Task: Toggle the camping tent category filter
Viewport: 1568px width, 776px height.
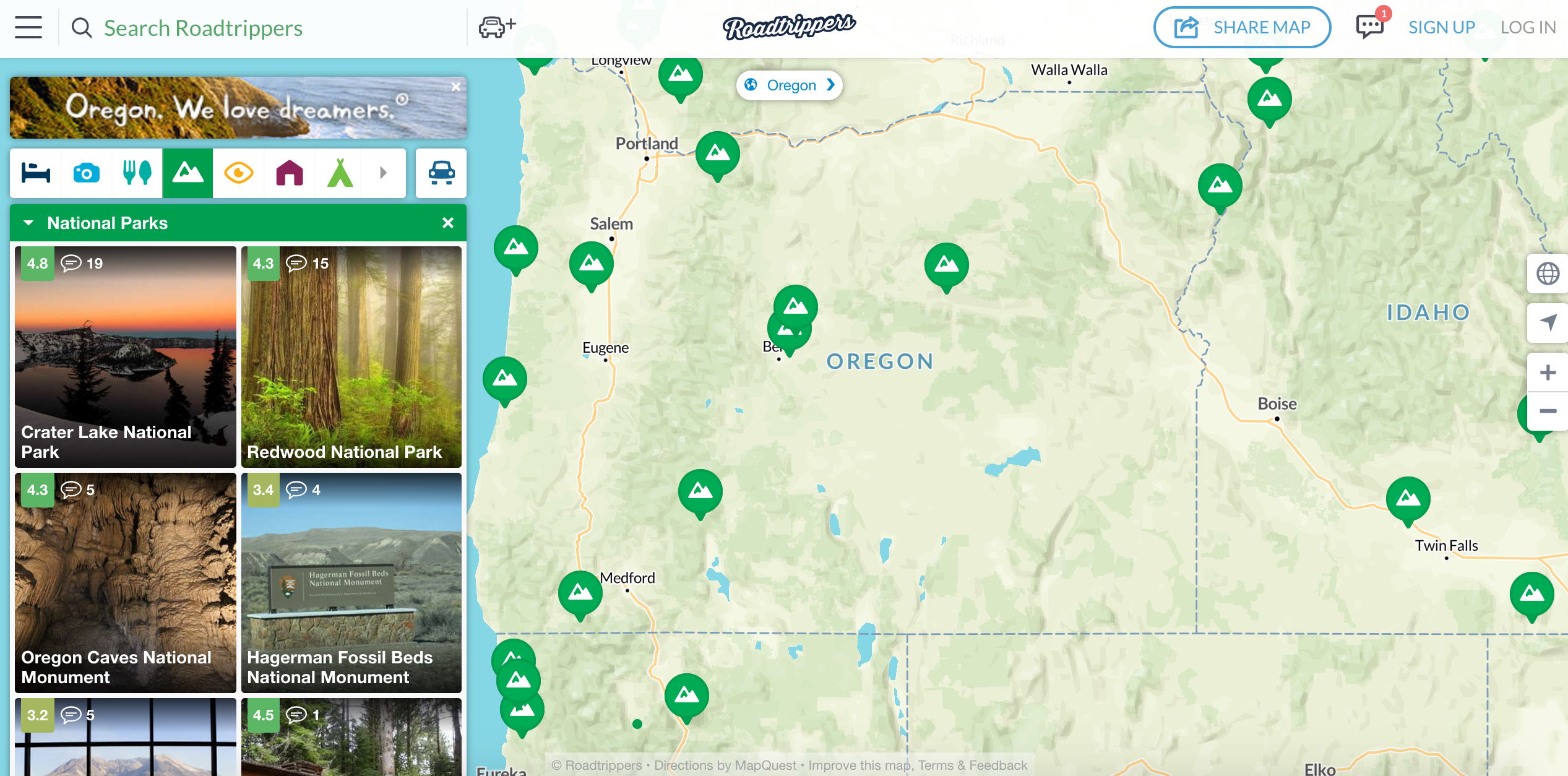Action: (340, 173)
